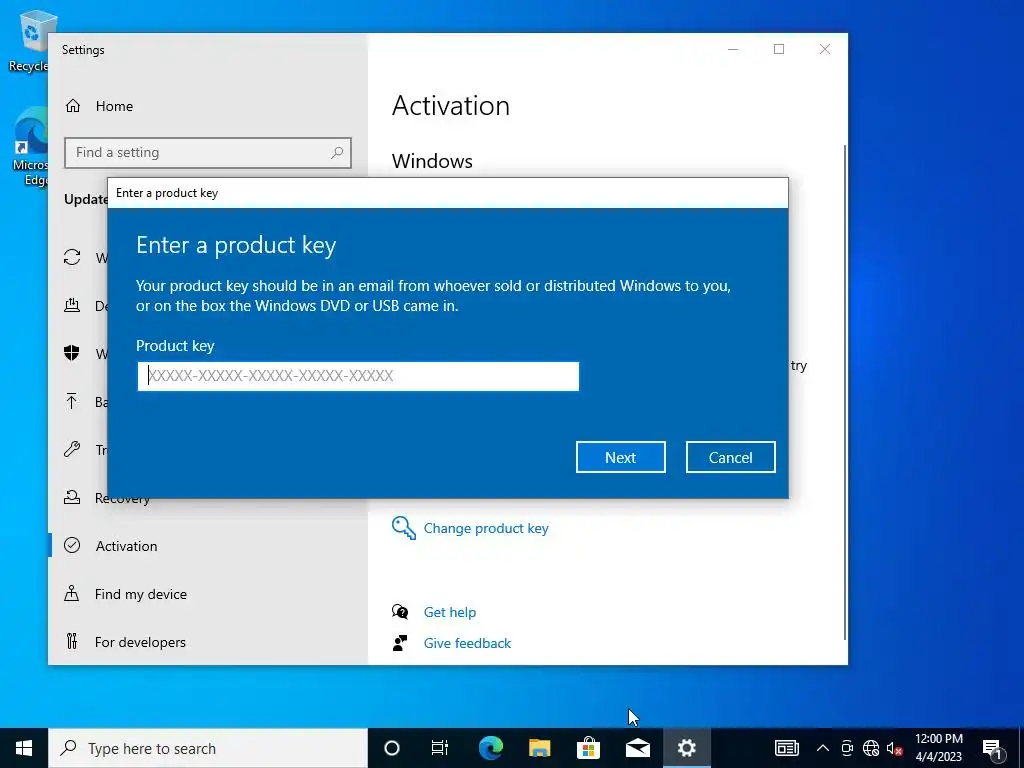The height and width of the screenshot is (768, 1024).
Task: Click the Meet Now tray icon
Action: (x=847, y=748)
